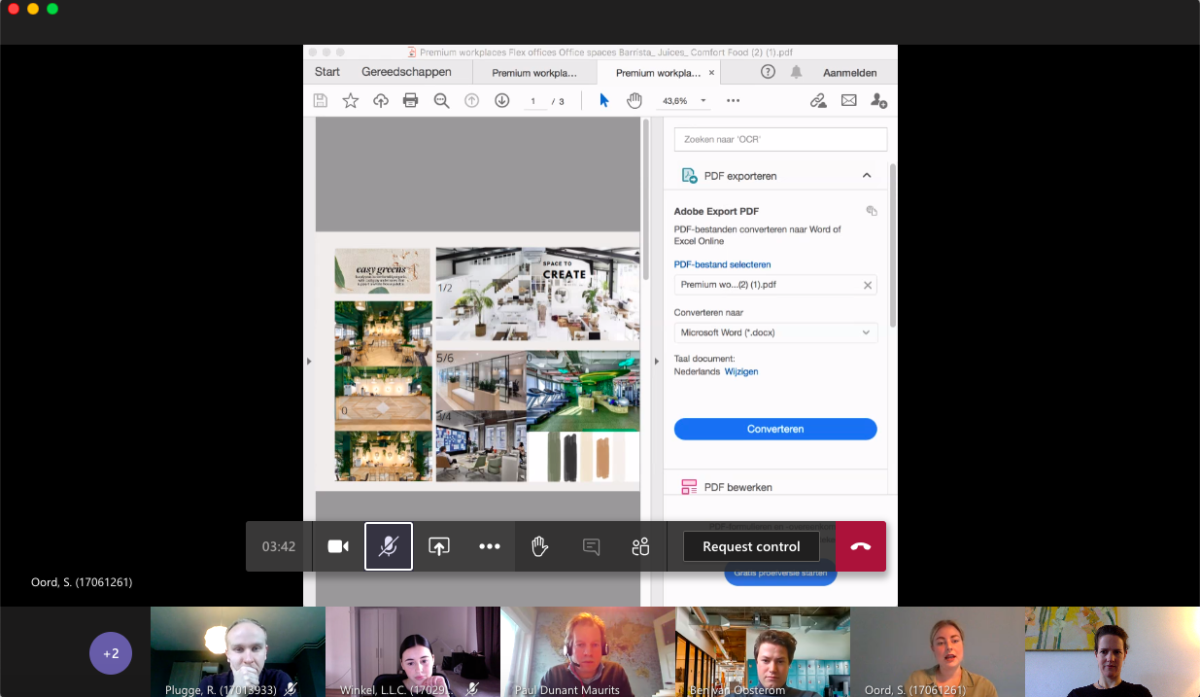Open the help question mark icon
The height and width of the screenshot is (697, 1200).
[x=768, y=72]
